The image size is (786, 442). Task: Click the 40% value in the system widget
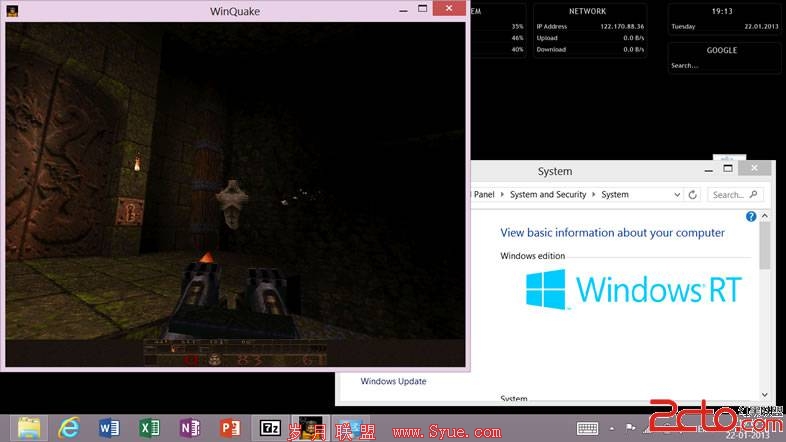[517, 50]
